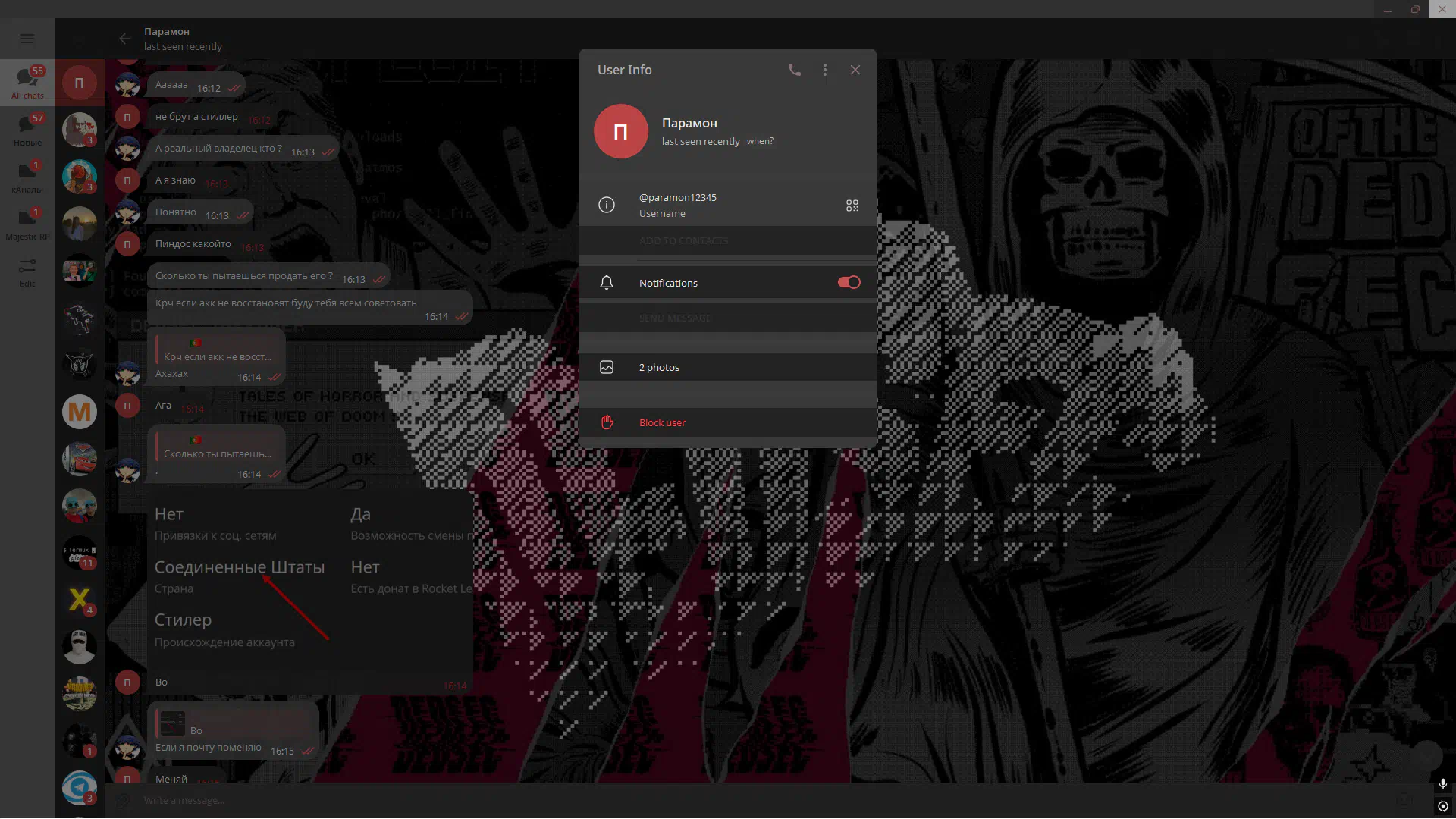Go back with the arrow in chat header
The image size is (1456, 819).
pyautogui.click(x=125, y=39)
